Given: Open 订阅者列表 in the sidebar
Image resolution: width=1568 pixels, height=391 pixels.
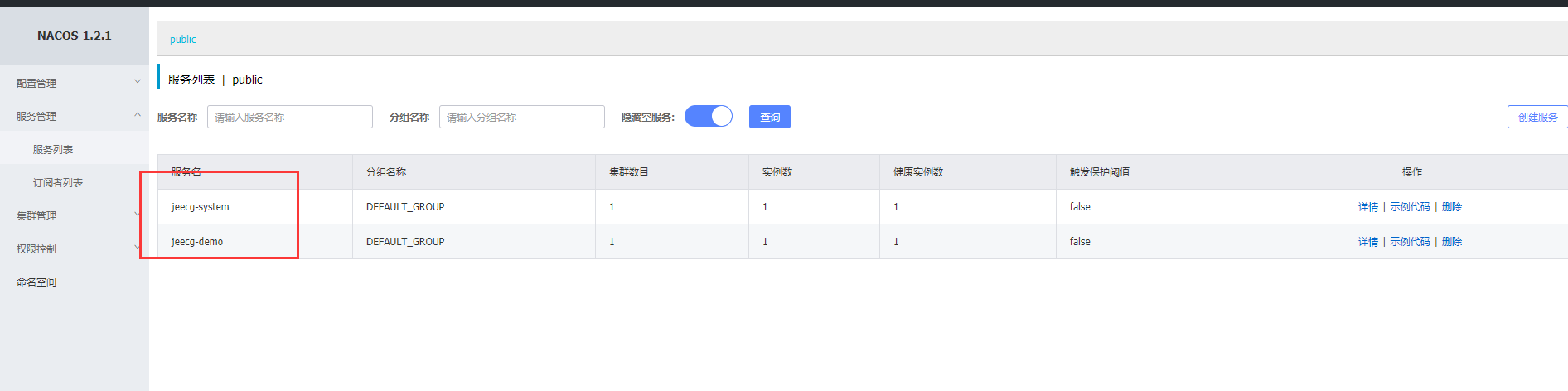Looking at the screenshot, I should click(58, 182).
